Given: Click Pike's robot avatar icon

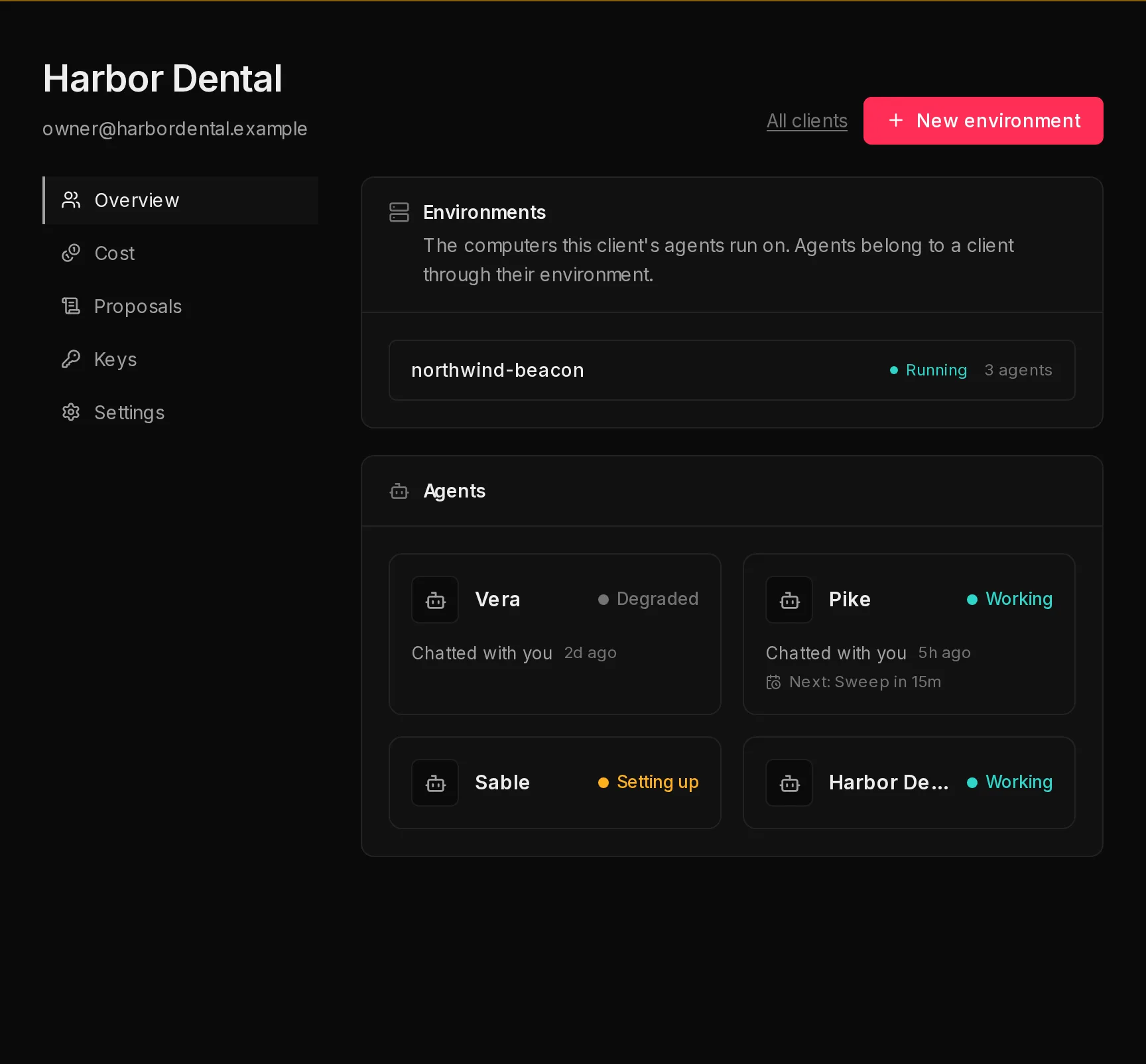Looking at the screenshot, I should point(789,600).
